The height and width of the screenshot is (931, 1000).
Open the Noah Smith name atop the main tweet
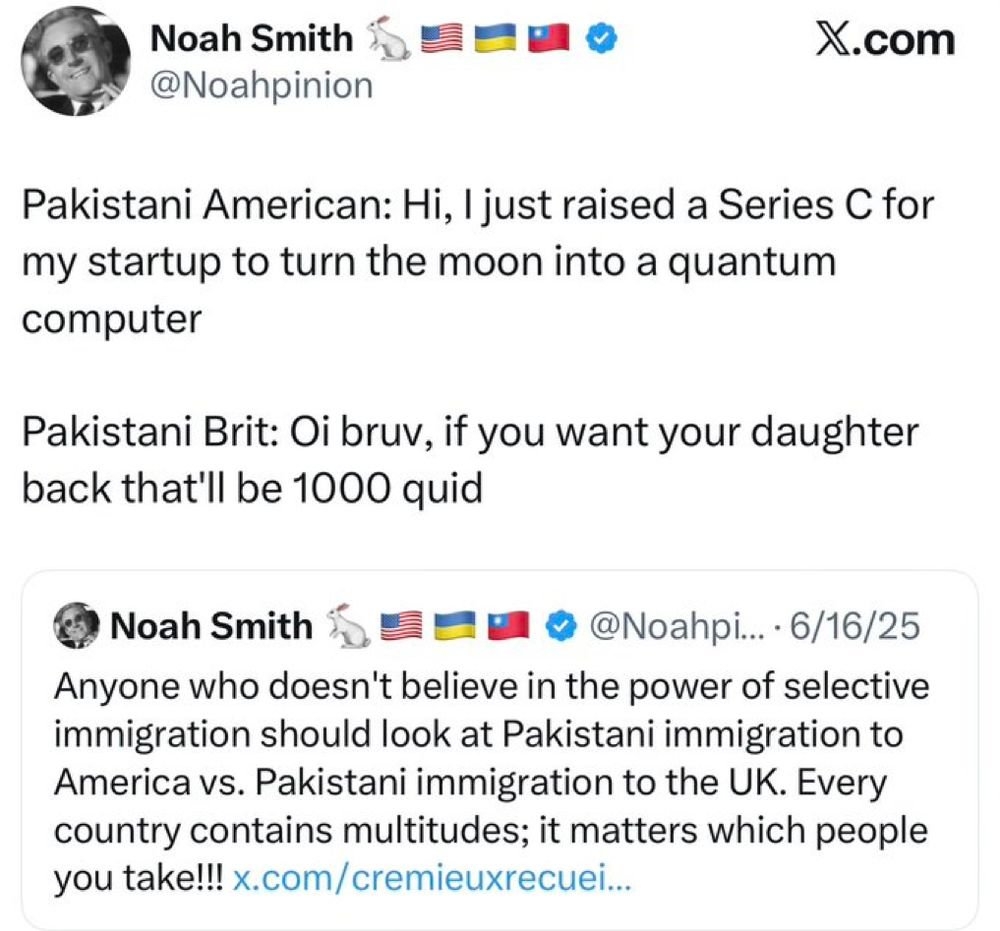(250, 39)
